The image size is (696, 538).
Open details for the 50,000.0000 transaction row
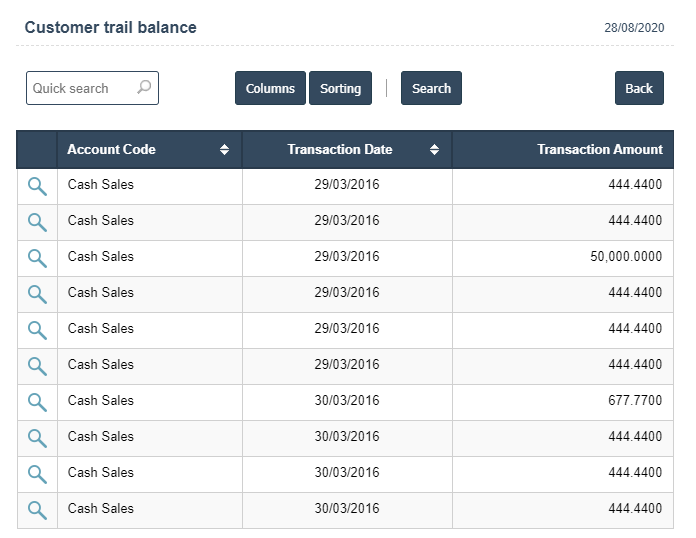(37, 258)
